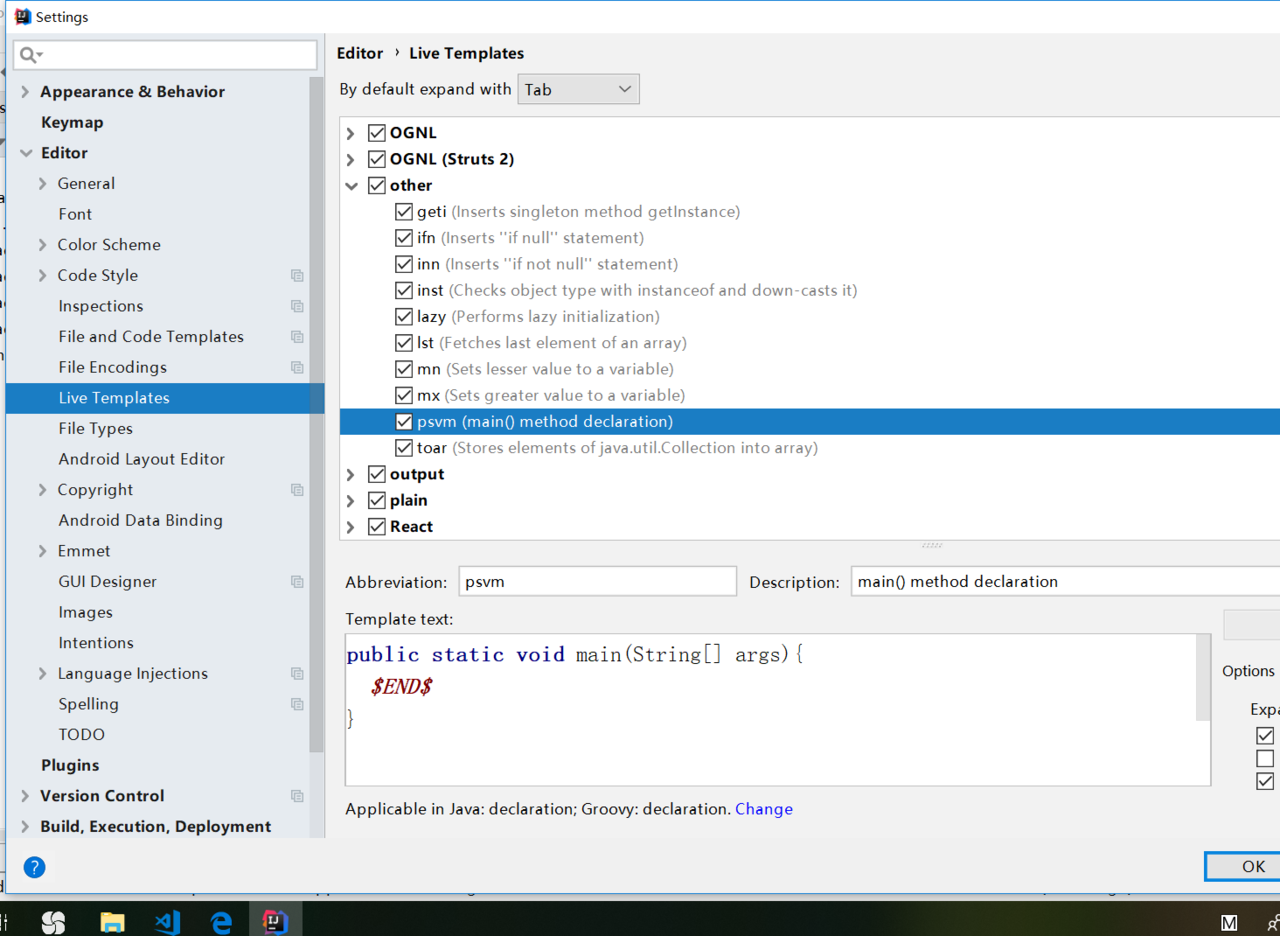Click project-level icon beside Spelling
The image size is (1280, 936).
[x=297, y=704]
